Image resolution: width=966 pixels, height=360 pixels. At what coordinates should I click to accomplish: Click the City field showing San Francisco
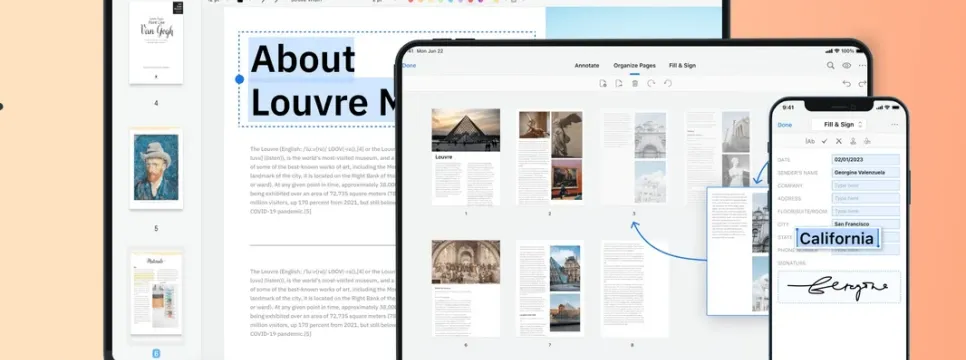866,224
